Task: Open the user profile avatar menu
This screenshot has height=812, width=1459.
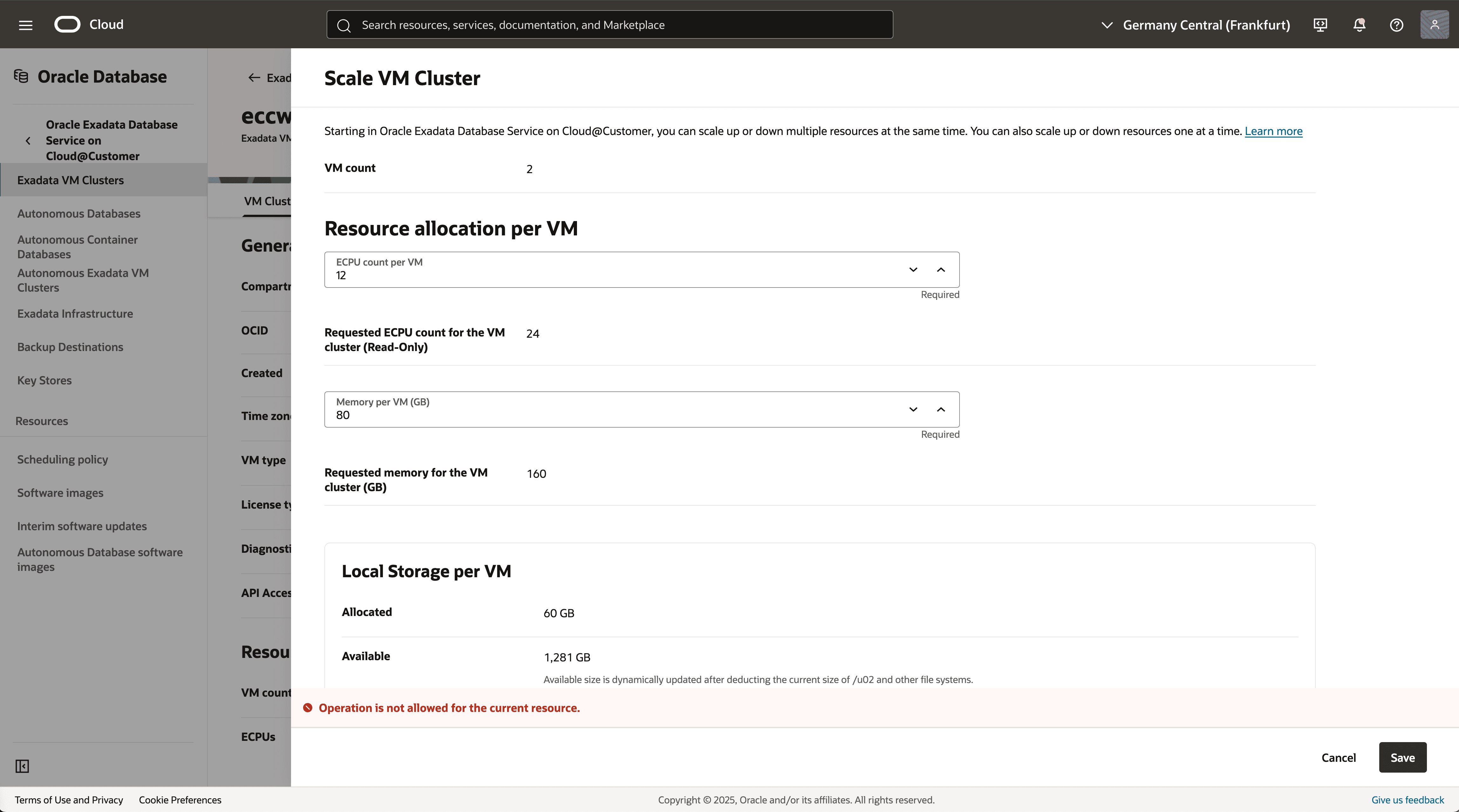Action: tap(1434, 25)
